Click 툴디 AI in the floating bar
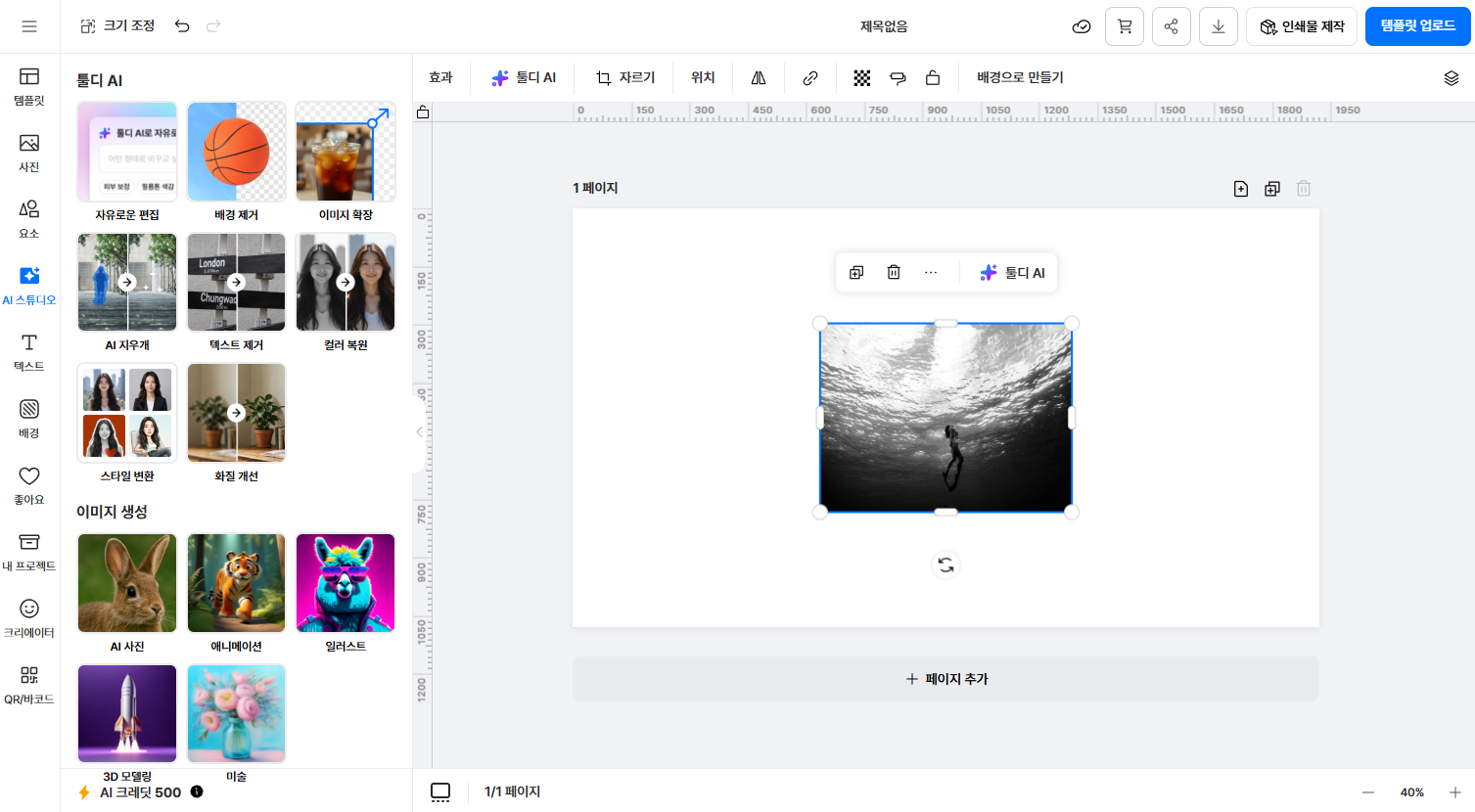Screen dimensions: 1475x812 (1013, 273)
